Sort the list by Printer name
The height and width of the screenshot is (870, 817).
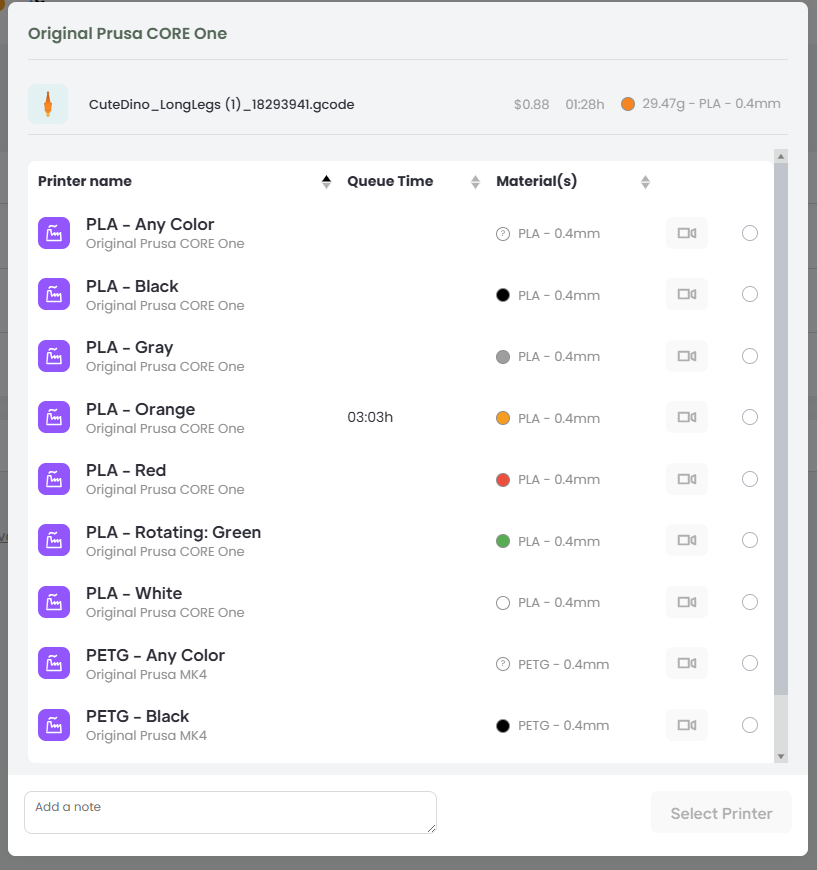[x=85, y=181]
